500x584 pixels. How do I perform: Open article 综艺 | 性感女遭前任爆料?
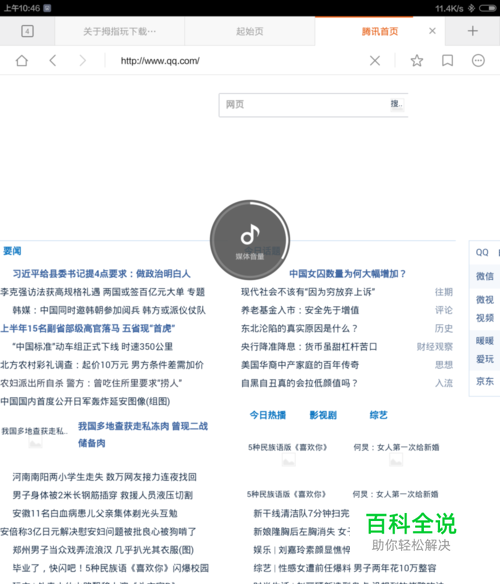[x=345, y=568]
